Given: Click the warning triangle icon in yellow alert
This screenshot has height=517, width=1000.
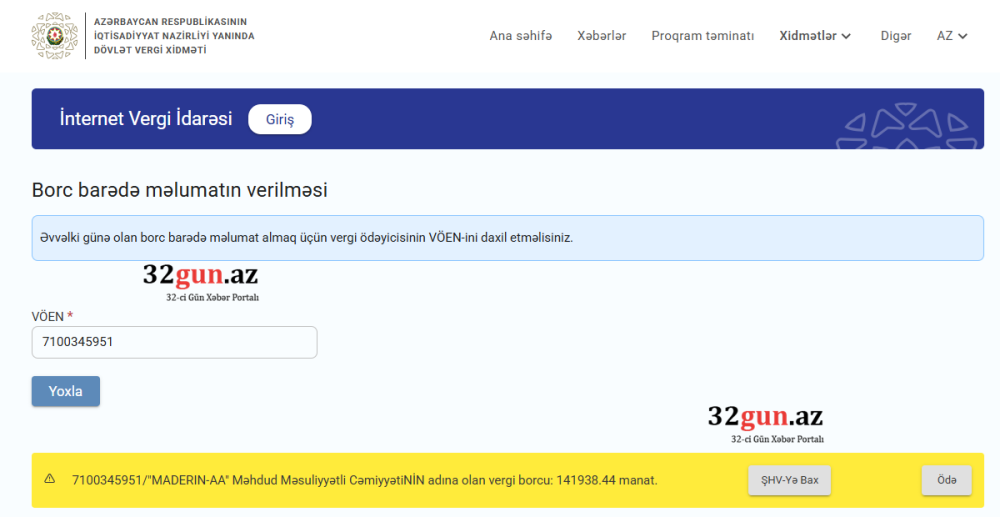Looking at the screenshot, I should click(50, 479).
